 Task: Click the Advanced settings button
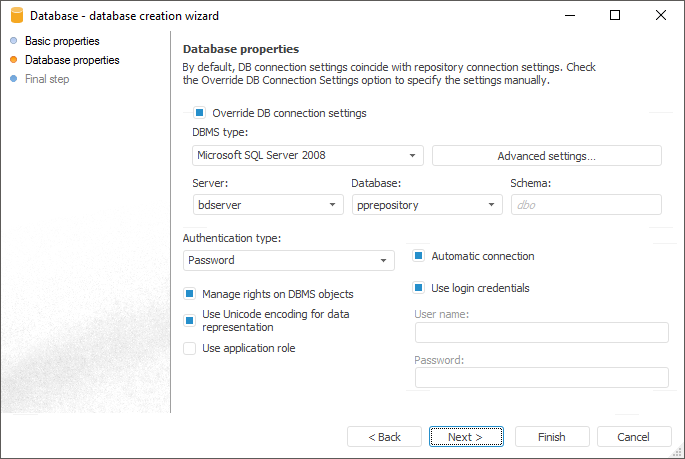pos(546,156)
